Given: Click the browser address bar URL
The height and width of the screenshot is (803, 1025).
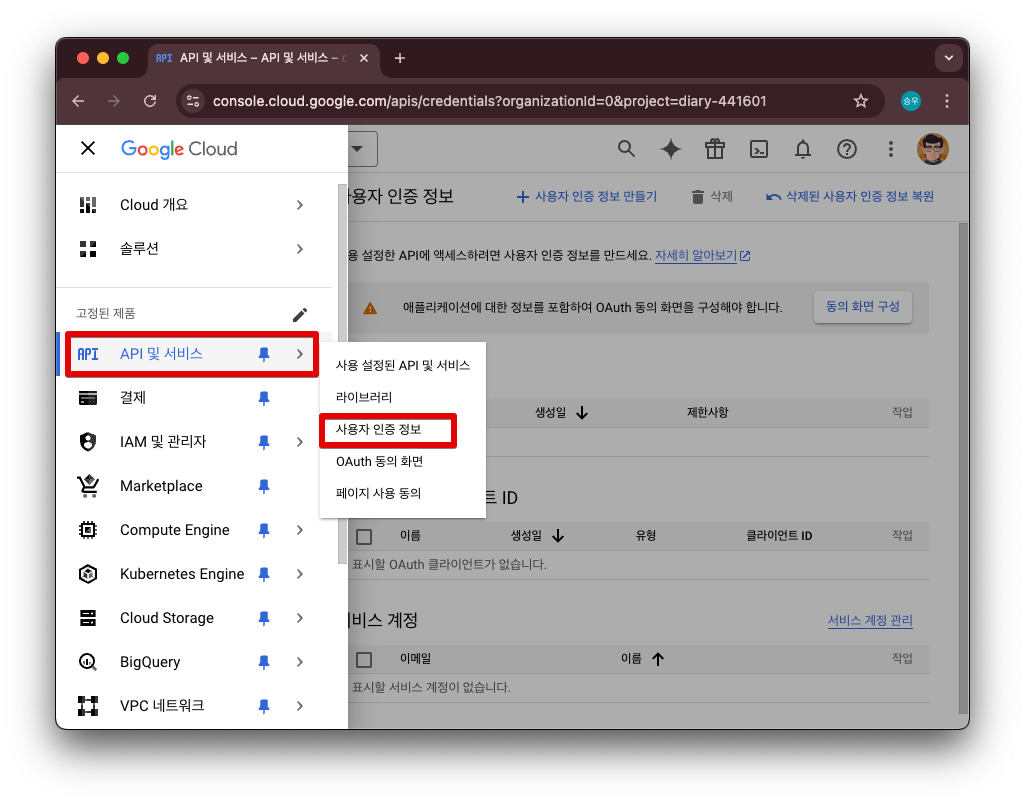Looking at the screenshot, I should tap(490, 101).
